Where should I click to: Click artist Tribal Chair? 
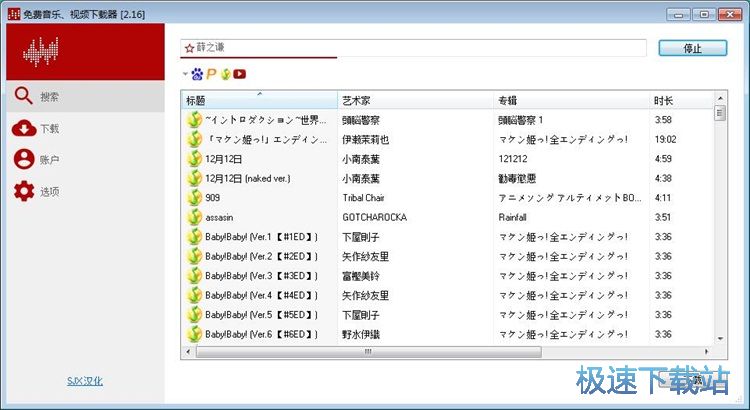click(x=363, y=198)
